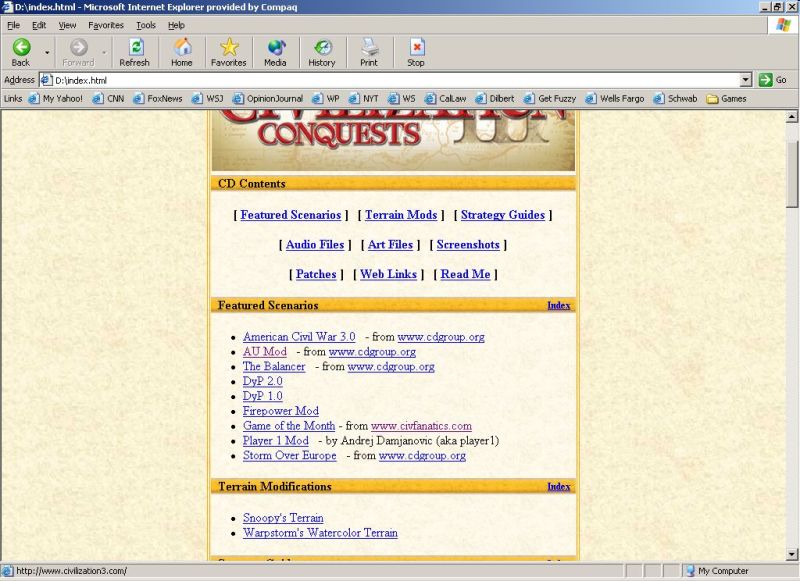800x581 pixels.
Task: Print the page using Print icon
Action: (369, 48)
